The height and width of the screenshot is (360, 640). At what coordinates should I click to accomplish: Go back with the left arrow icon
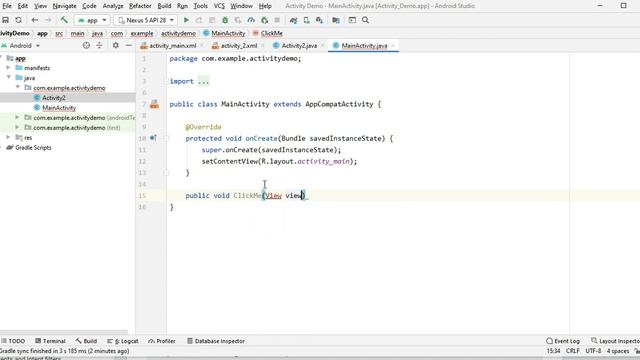point(35,20)
